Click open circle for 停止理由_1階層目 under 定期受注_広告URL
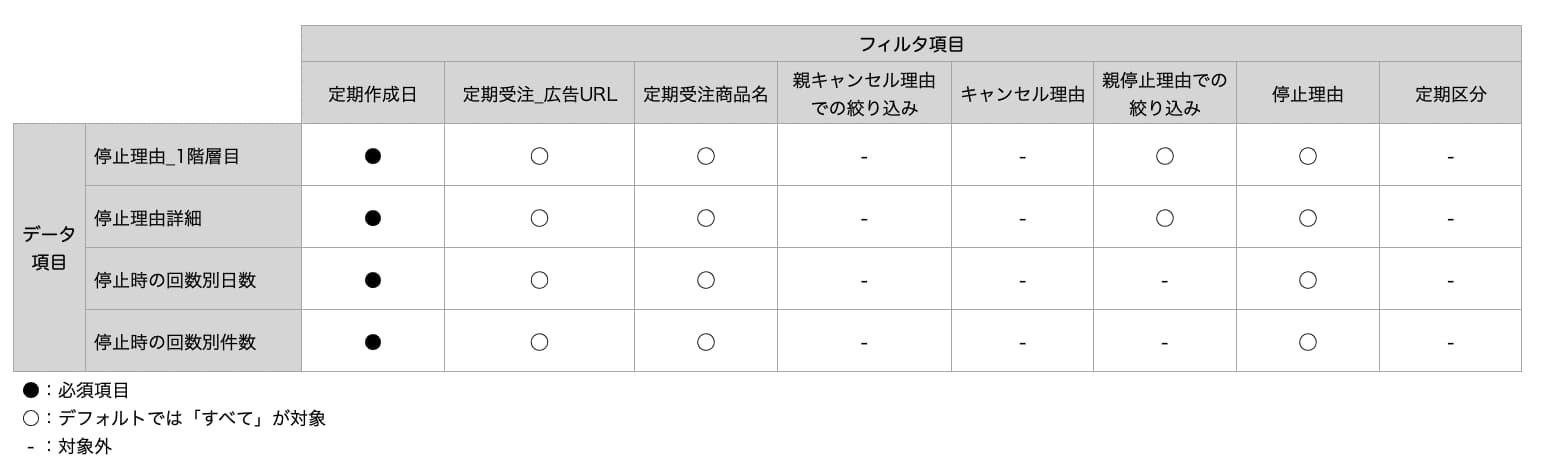Image resolution: width=1542 pixels, height=464 pixels. pos(539,156)
